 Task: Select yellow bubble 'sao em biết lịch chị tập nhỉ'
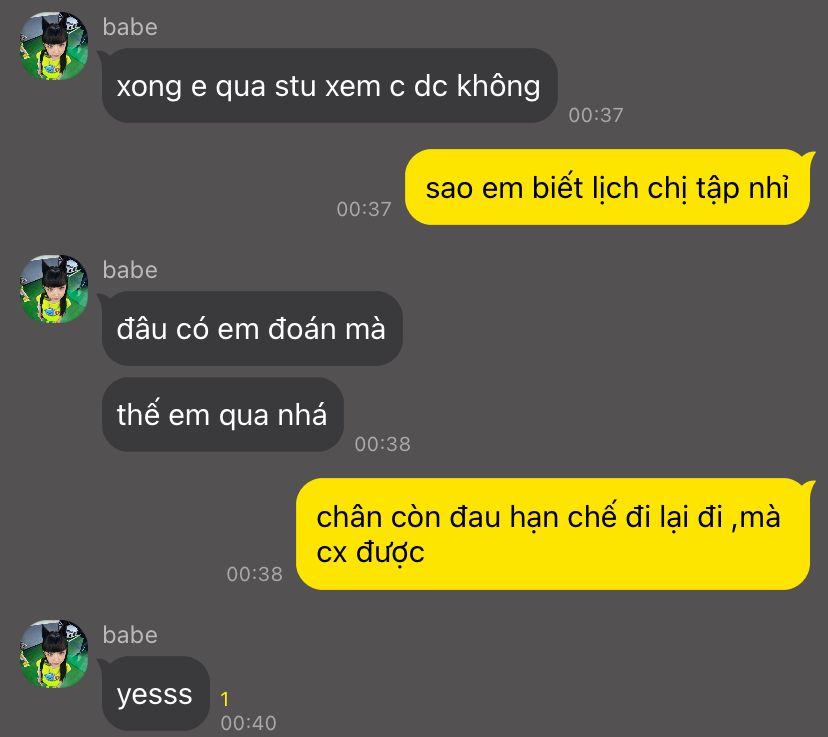point(607,187)
